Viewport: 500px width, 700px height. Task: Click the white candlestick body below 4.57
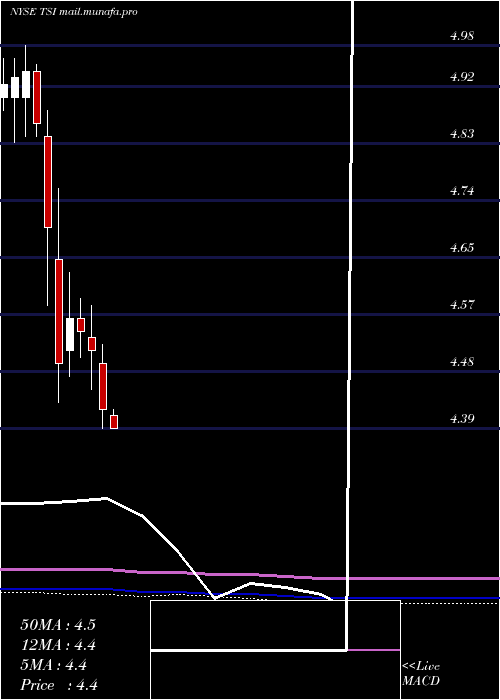tap(70, 334)
